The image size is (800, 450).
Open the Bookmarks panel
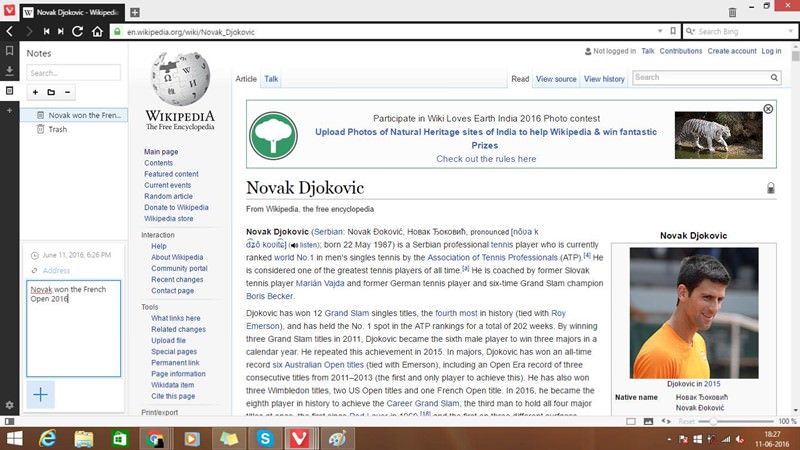coord(9,51)
